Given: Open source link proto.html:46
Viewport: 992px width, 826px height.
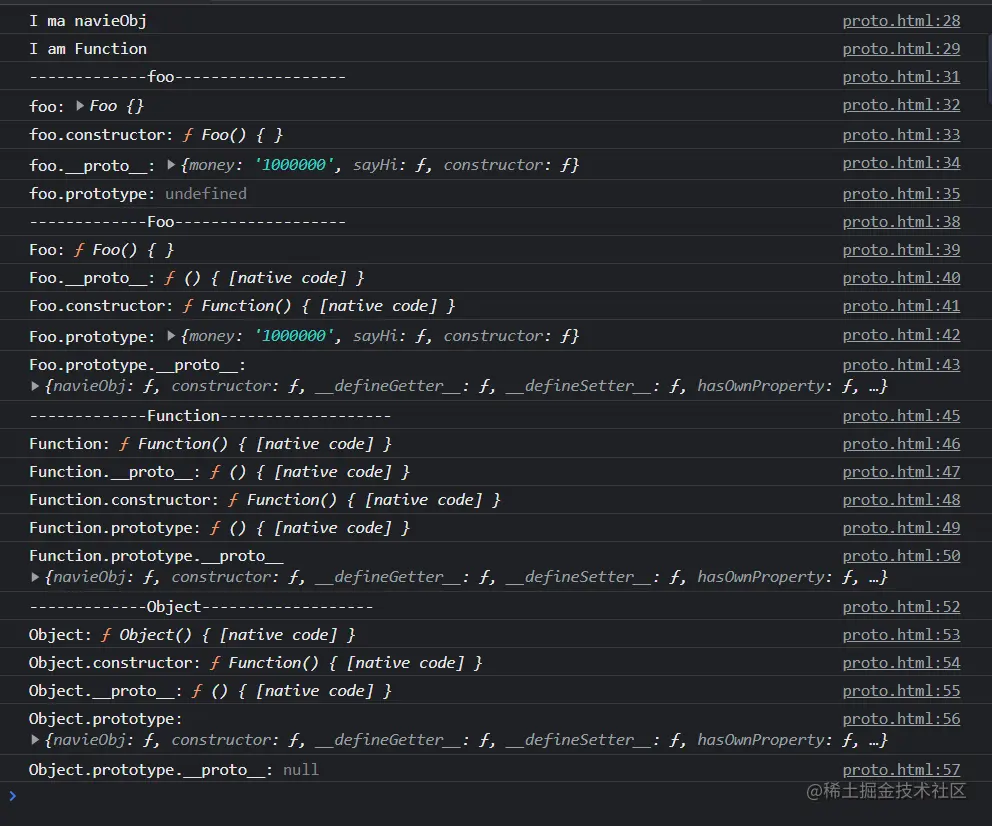Looking at the screenshot, I should (x=901, y=444).
